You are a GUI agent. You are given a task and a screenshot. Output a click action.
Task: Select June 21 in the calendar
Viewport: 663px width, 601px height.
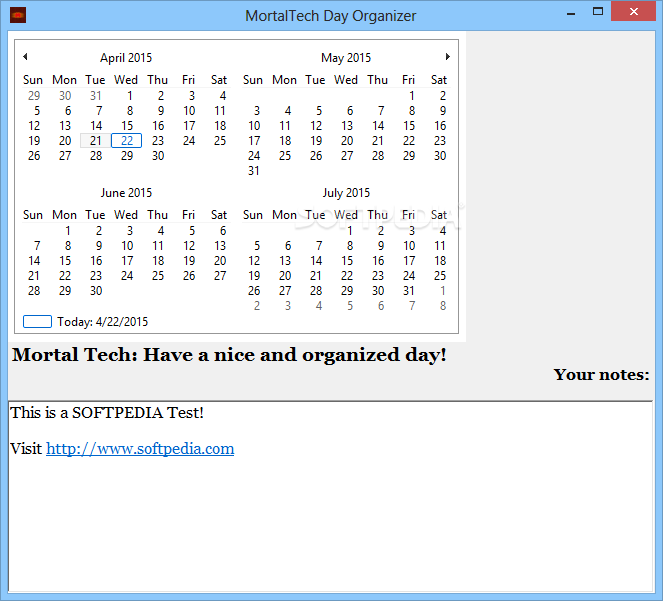click(x=34, y=276)
